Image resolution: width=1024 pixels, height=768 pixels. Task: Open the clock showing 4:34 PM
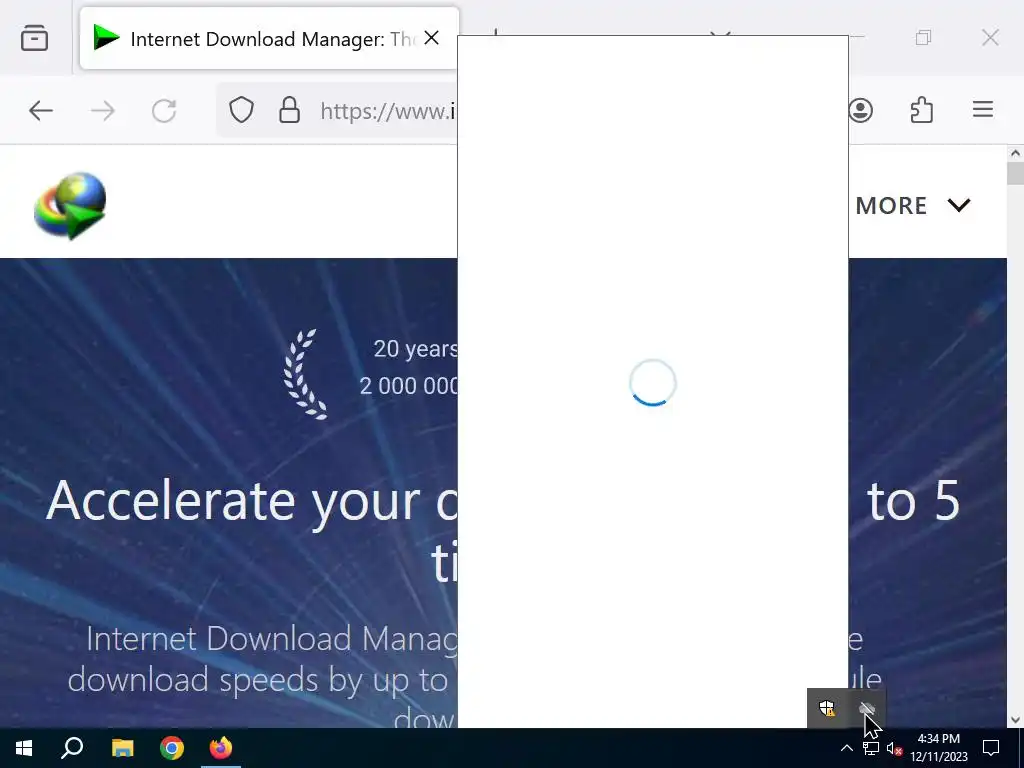pyautogui.click(x=938, y=748)
